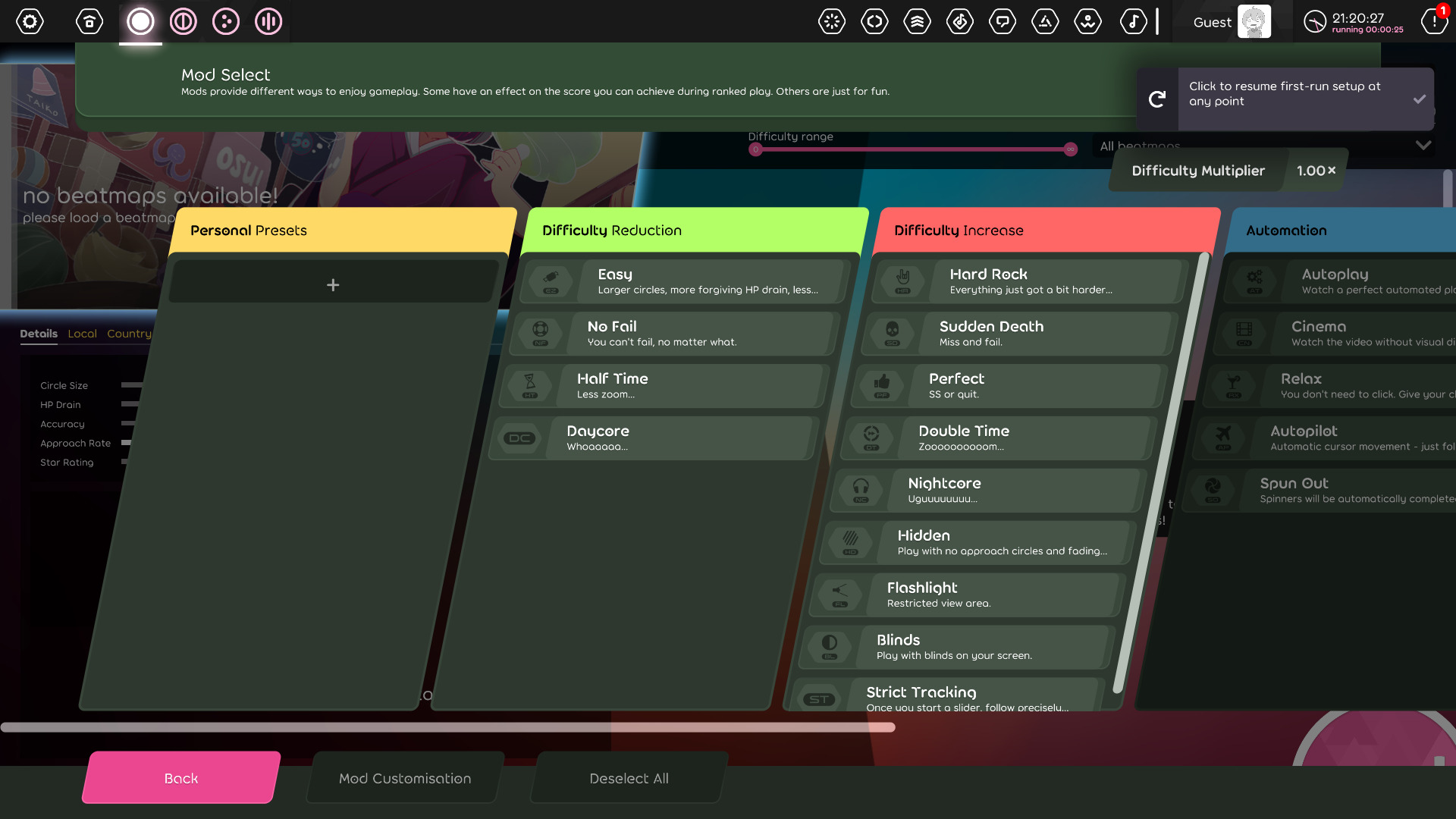1456x819 pixels.
Task: Open the music player note icon
Action: 1133,21
